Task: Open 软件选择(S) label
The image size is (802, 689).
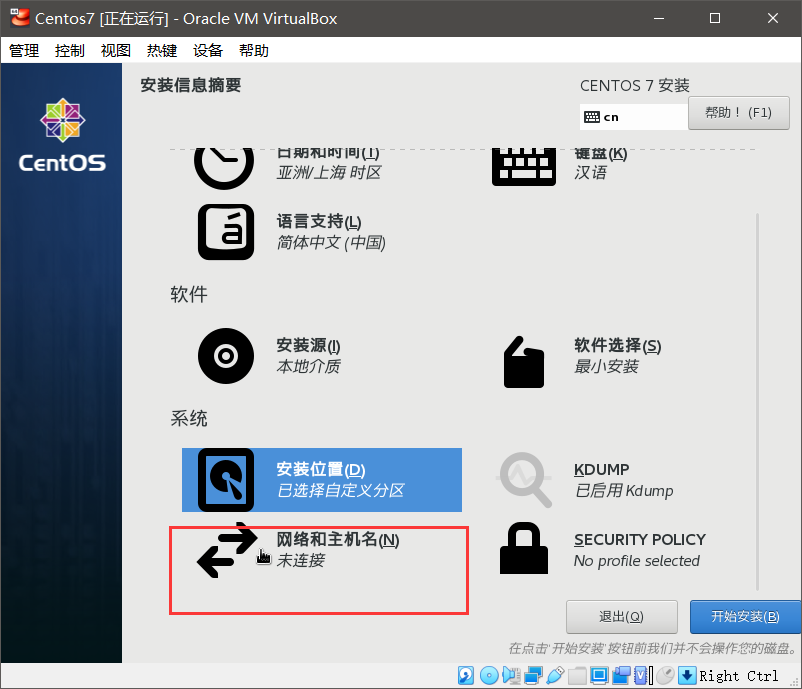Action: [x=617, y=345]
